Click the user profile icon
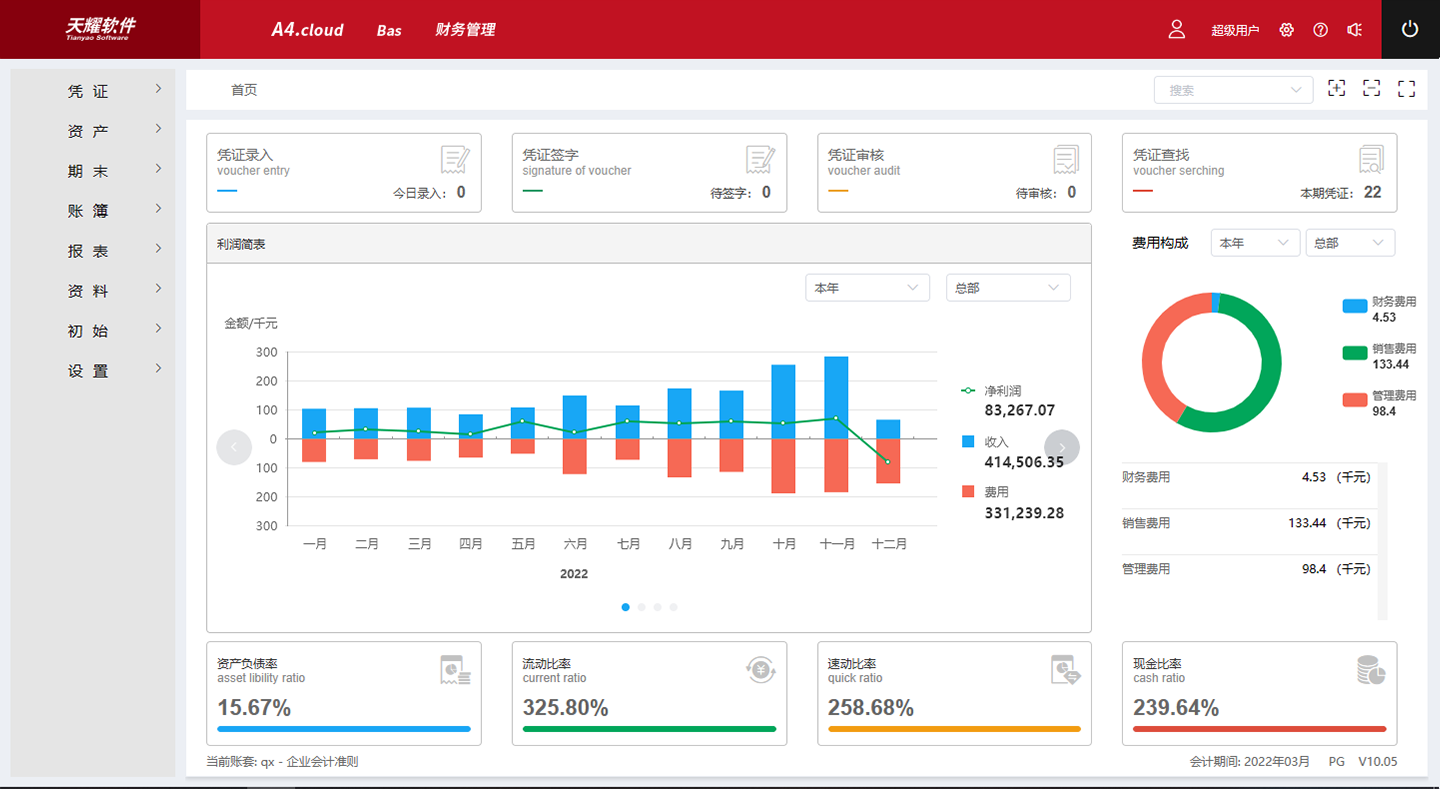This screenshot has height=789, width=1440. click(x=1177, y=29)
